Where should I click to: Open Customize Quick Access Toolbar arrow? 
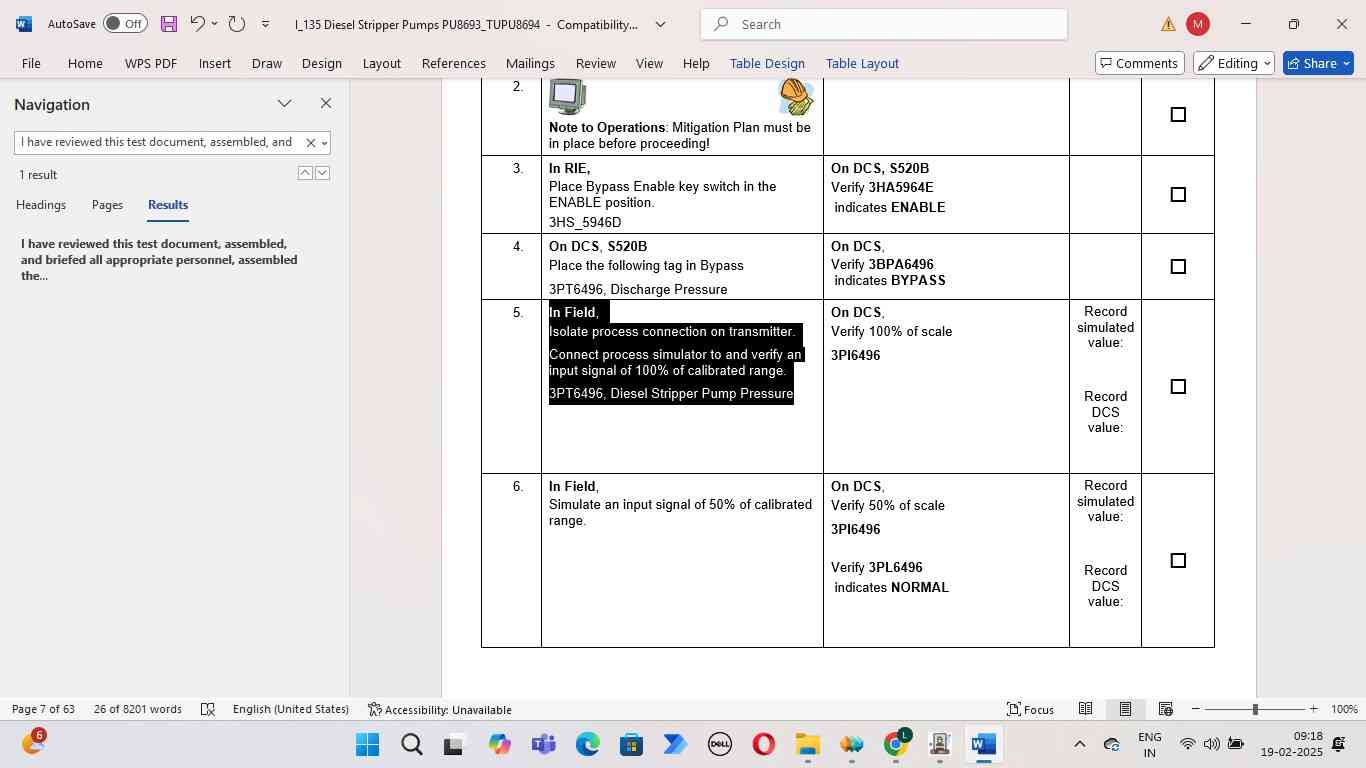(265, 24)
